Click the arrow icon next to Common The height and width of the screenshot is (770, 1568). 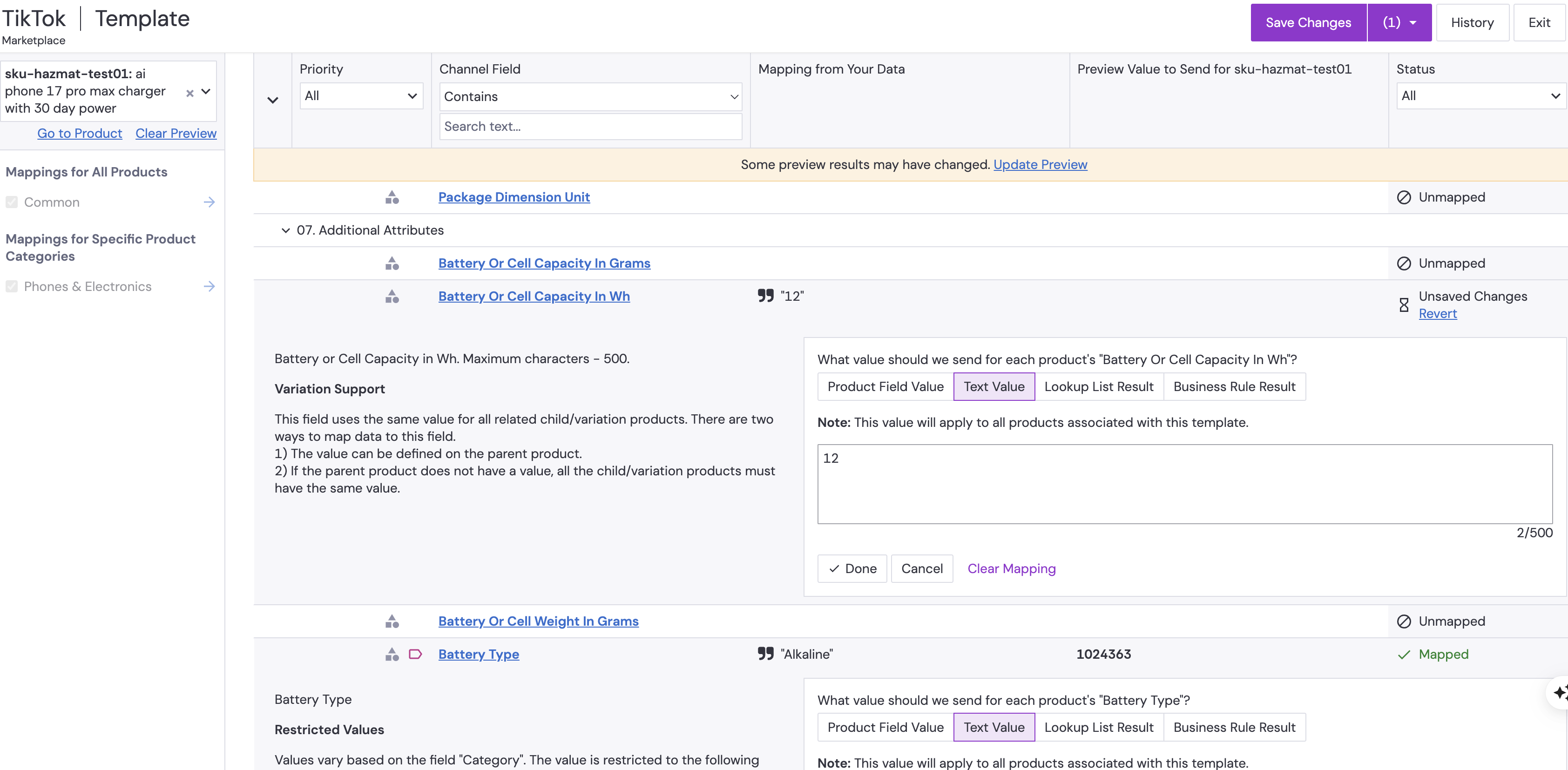(x=209, y=202)
